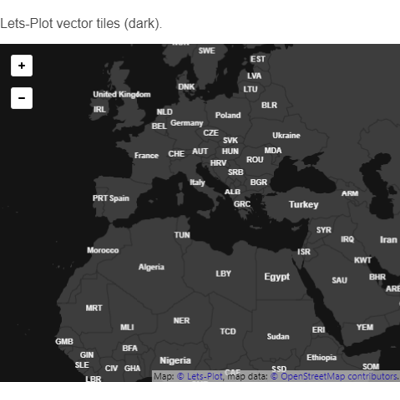
Task: Click the Ethiopia map label
Action: (321, 358)
